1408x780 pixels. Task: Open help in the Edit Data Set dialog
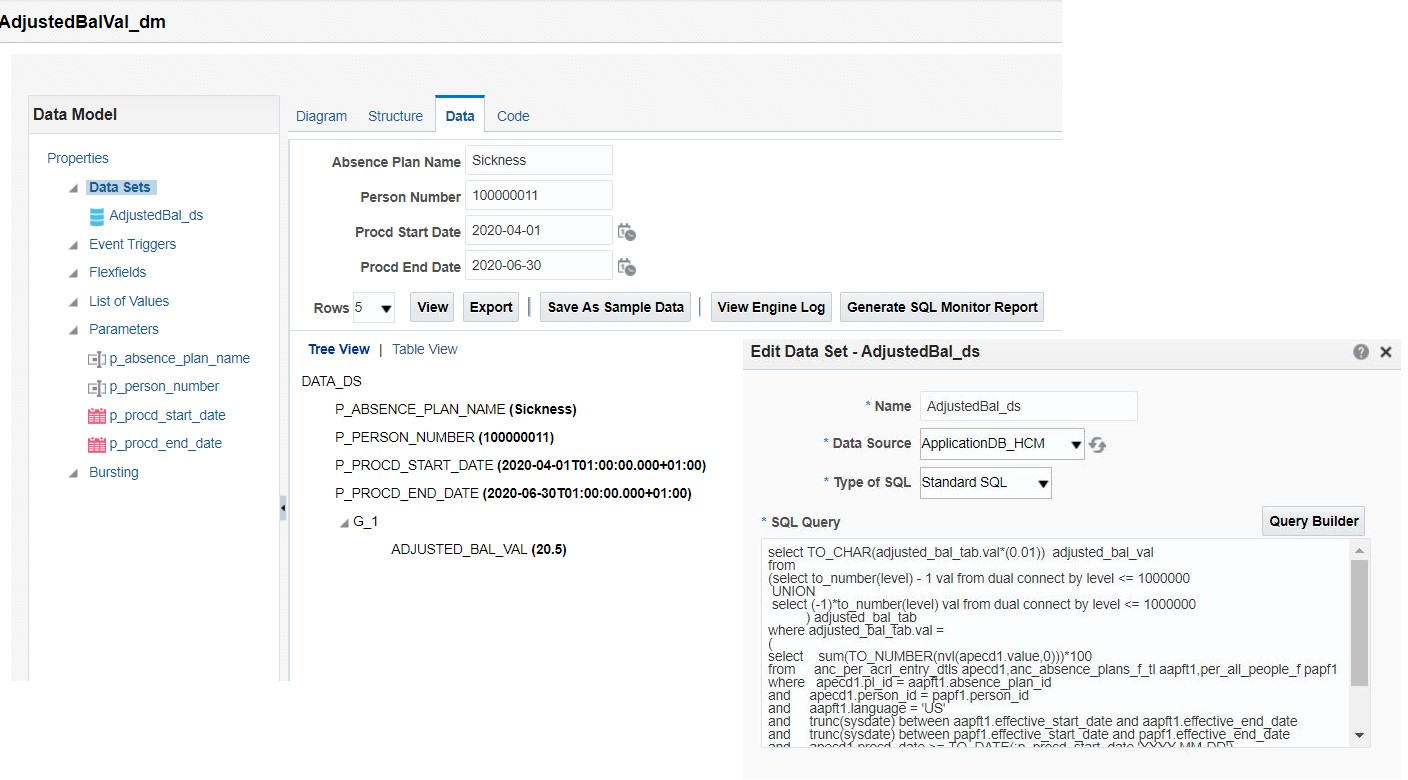(1361, 351)
